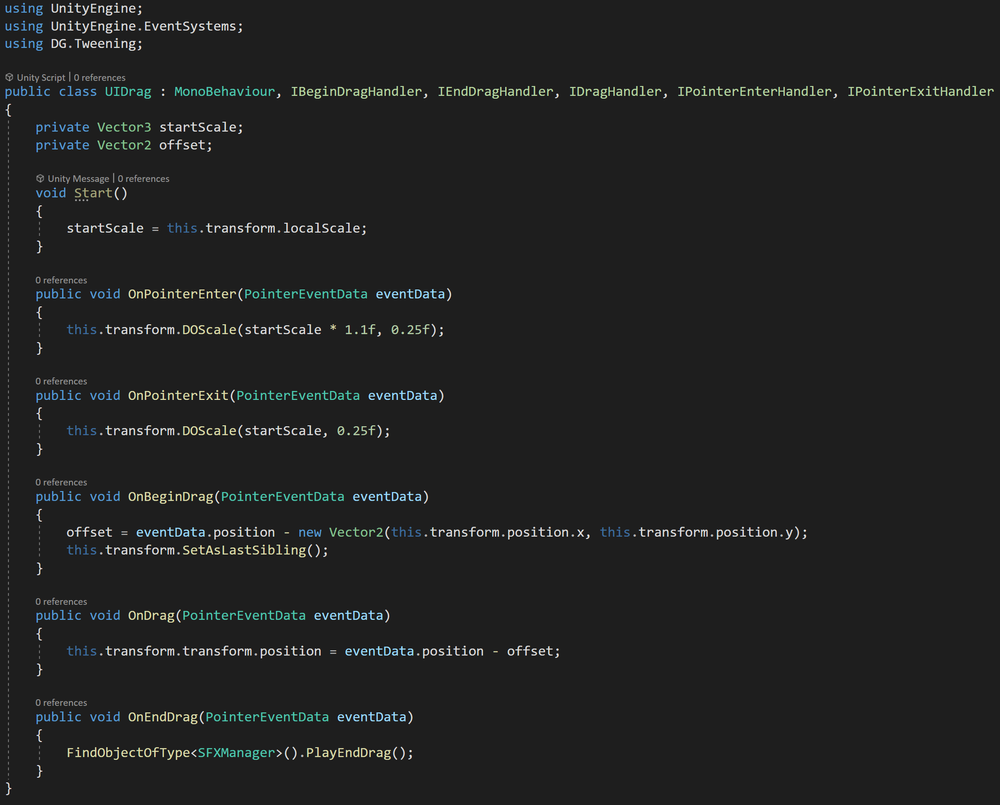Image resolution: width=1000 pixels, height=805 pixels.
Task: Click eventData parameter in OnDrag signature
Action: pos(349,615)
